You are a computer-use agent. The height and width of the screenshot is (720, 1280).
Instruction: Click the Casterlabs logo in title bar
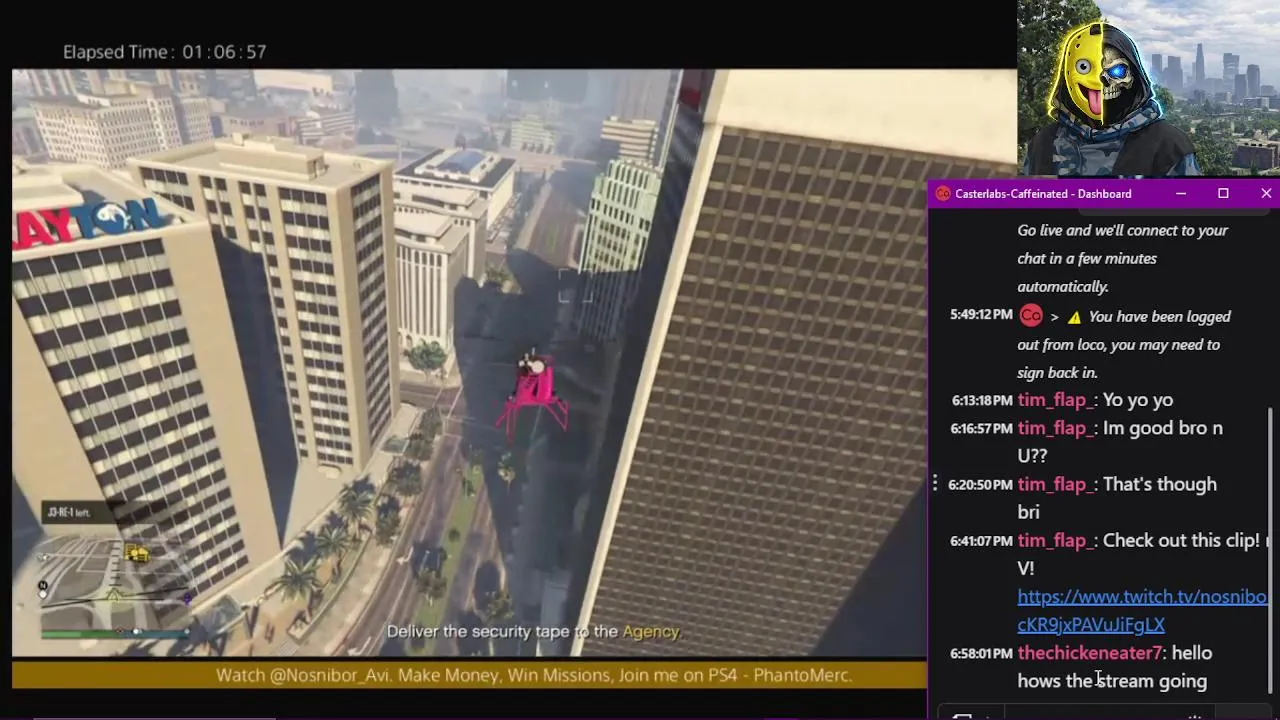pyautogui.click(x=942, y=194)
